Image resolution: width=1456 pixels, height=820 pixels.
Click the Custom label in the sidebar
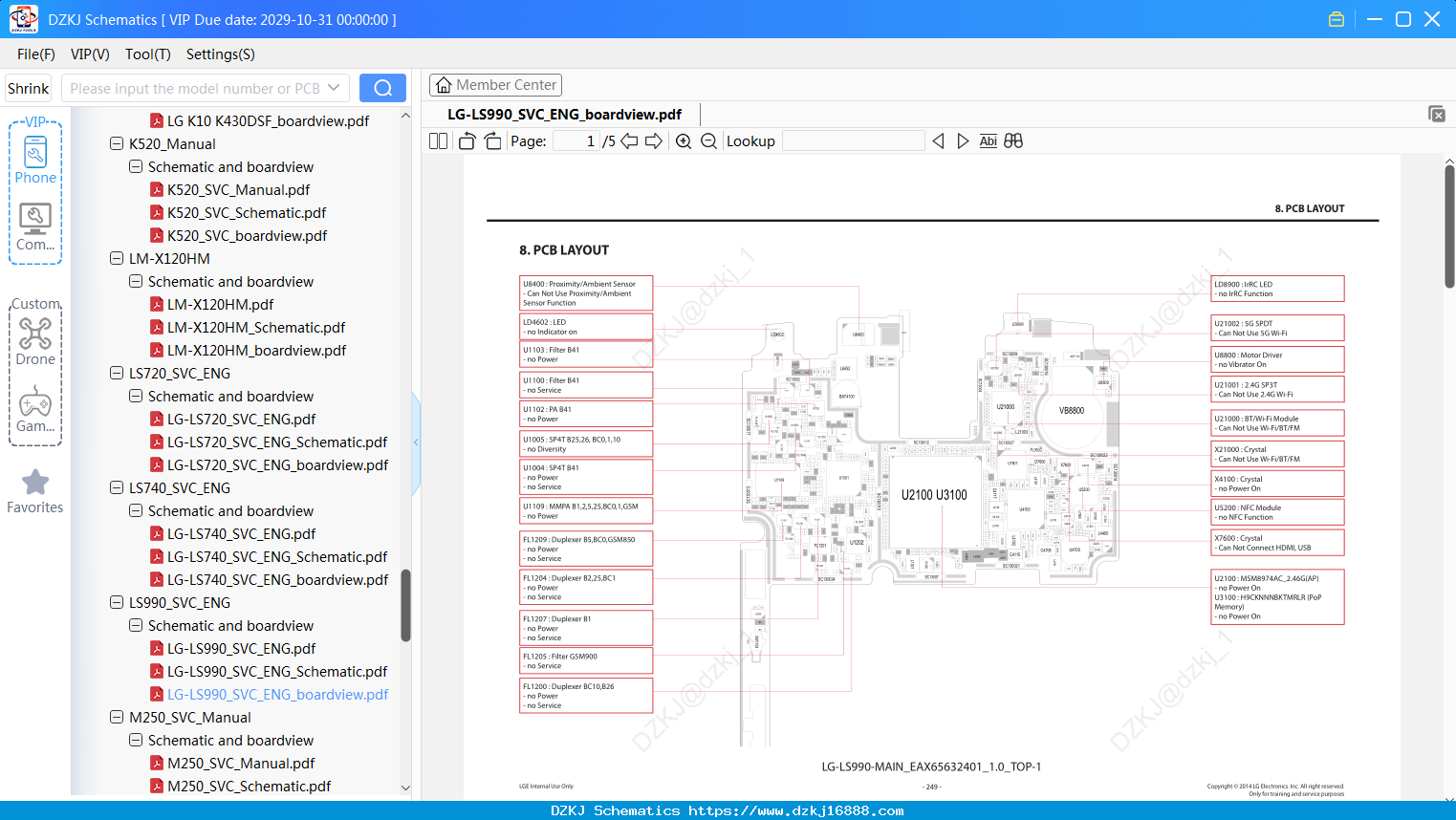pyautogui.click(x=35, y=304)
